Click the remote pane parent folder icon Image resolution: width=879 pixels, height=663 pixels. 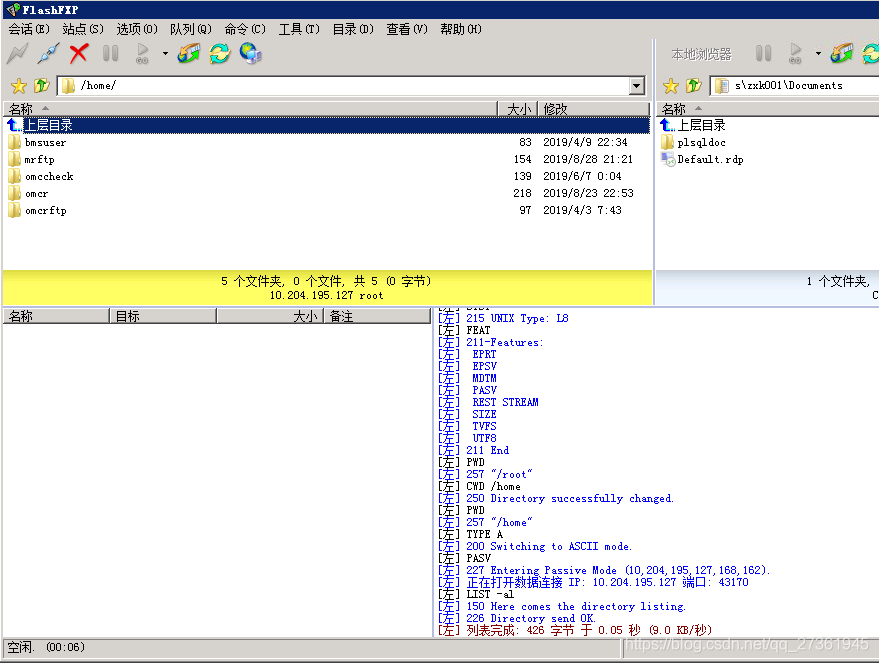tap(41, 86)
